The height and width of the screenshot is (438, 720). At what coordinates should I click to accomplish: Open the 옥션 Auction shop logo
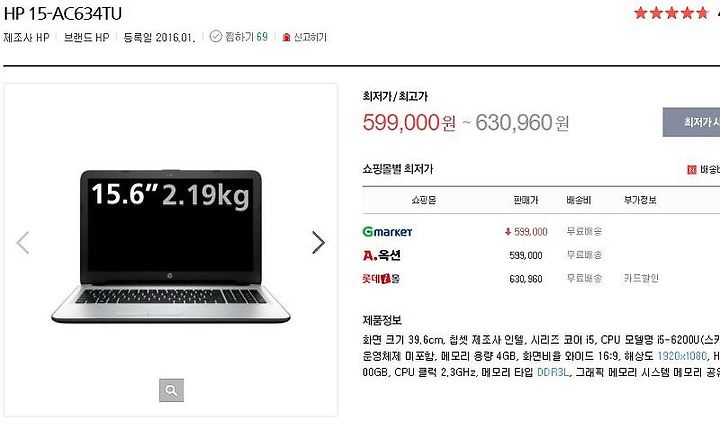tap(382, 255)
